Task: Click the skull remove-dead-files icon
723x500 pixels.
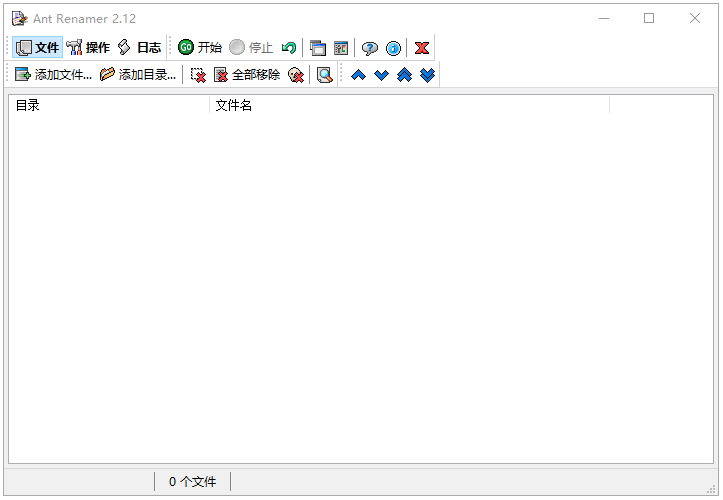Action: coord(296,75)
